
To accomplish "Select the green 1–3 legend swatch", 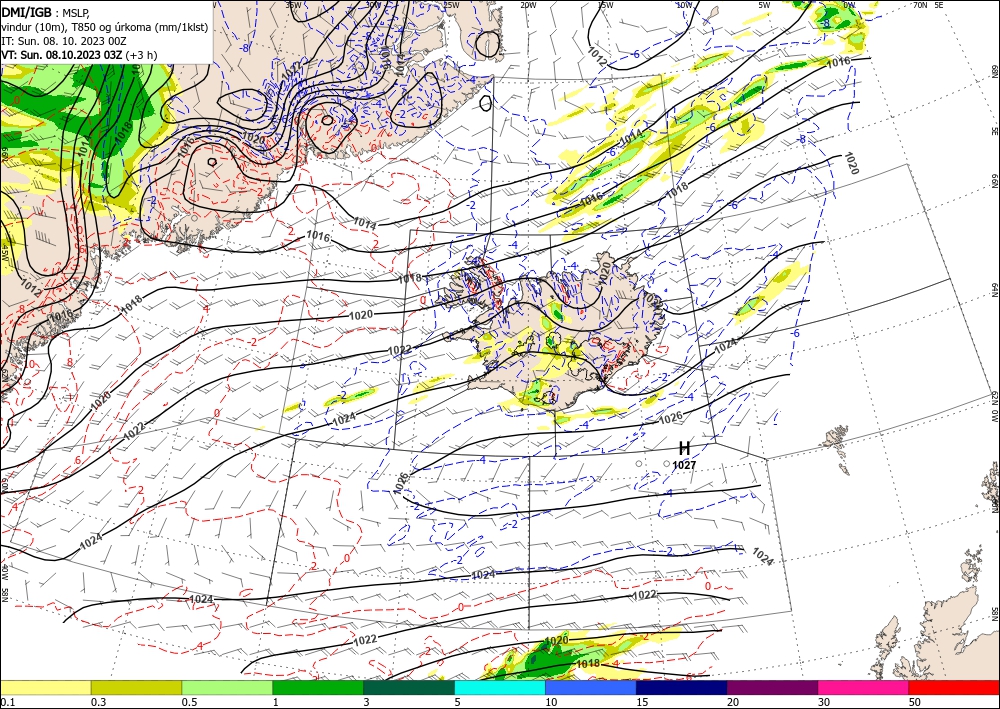I will pos(318,687).
